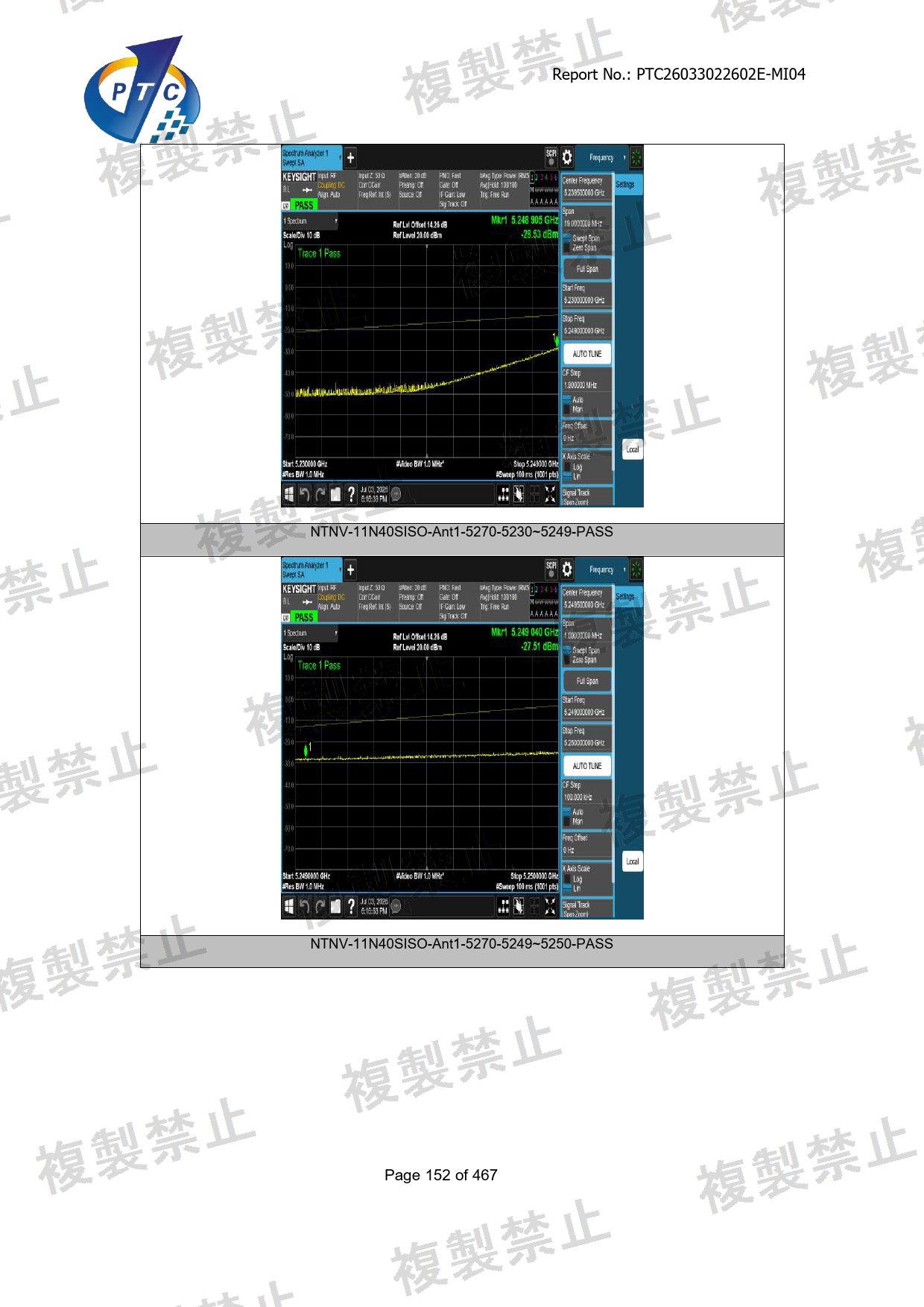924x1307 pixels.
Task: Select Log X Axis Scale in the 5230~5249 capture
Action: click(573, 467)
